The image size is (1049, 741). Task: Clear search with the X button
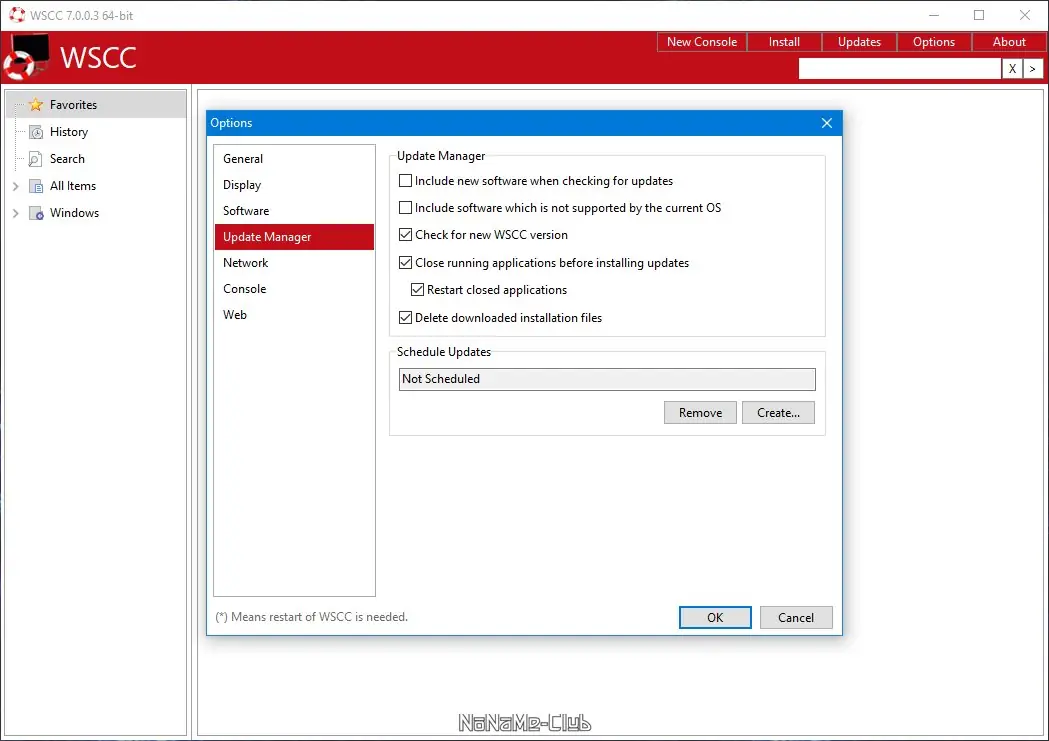(1012, 68)
